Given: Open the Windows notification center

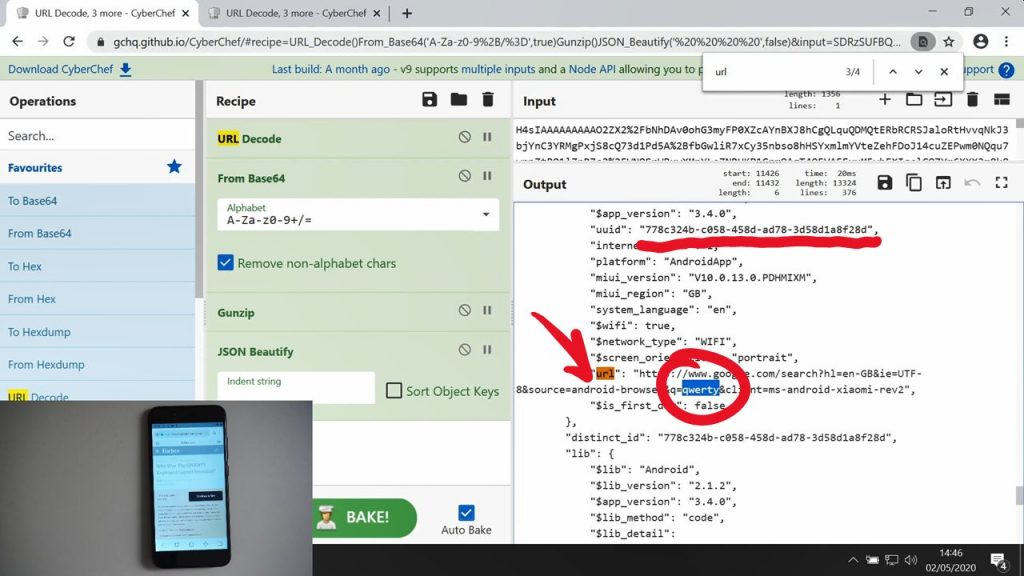Looking at the screenshot, I should tap(999, 560).
